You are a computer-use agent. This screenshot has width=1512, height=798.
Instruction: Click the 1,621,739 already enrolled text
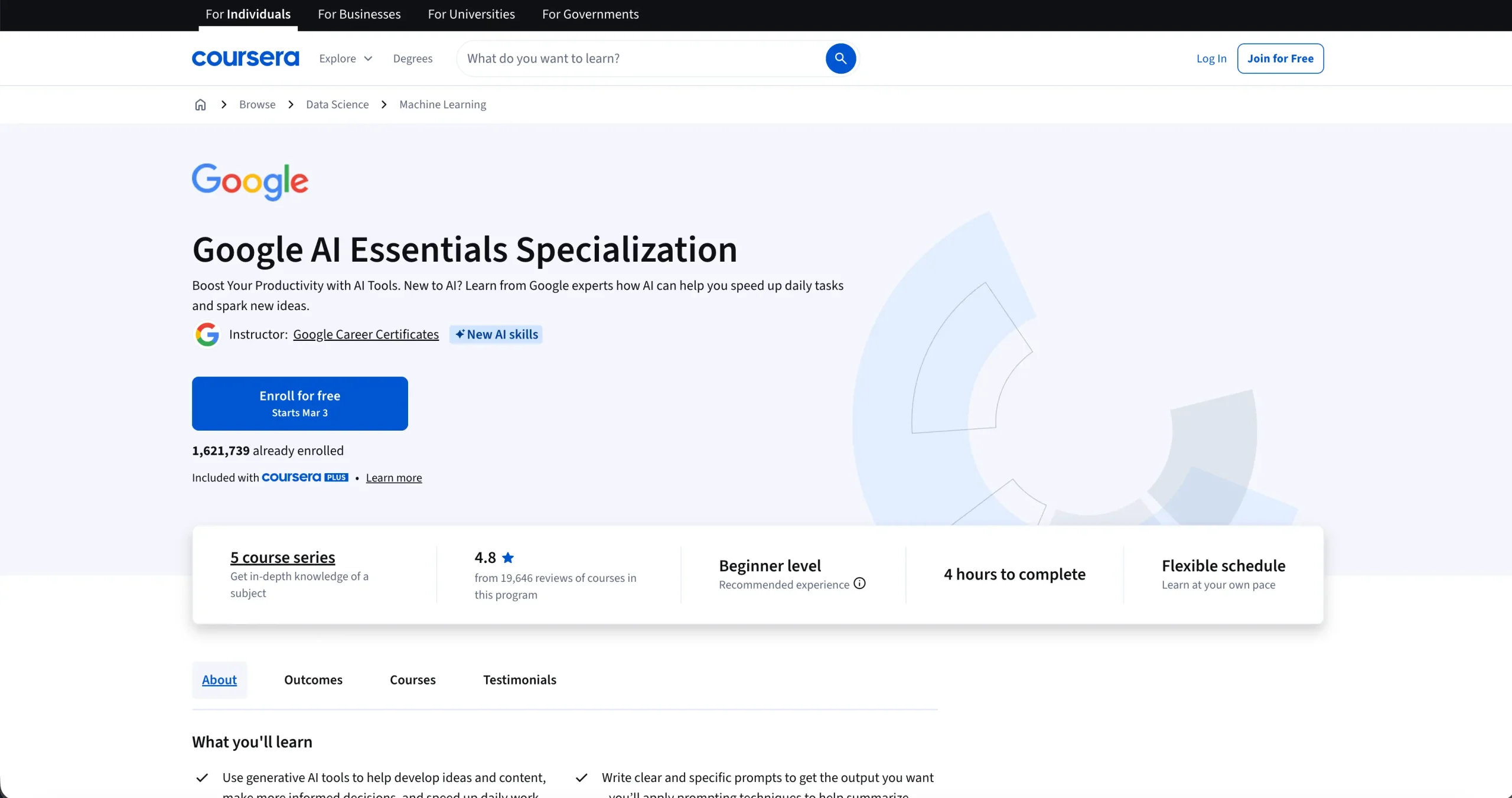pos(268,451)
